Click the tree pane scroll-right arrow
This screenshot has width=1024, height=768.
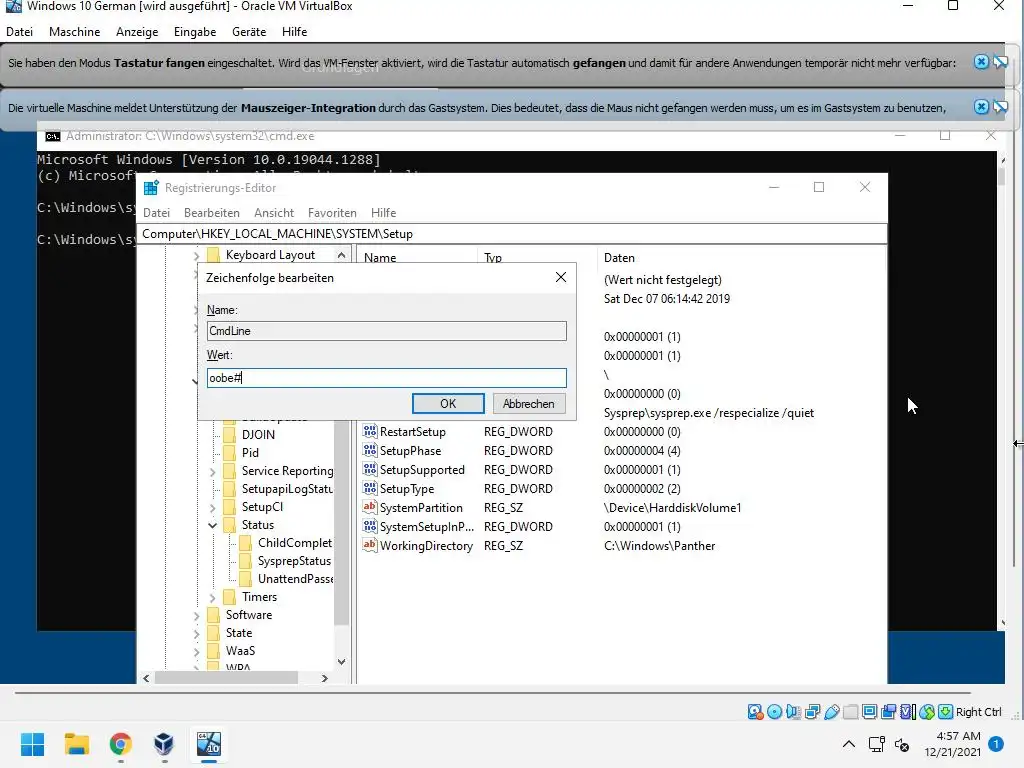click(325, 679)
